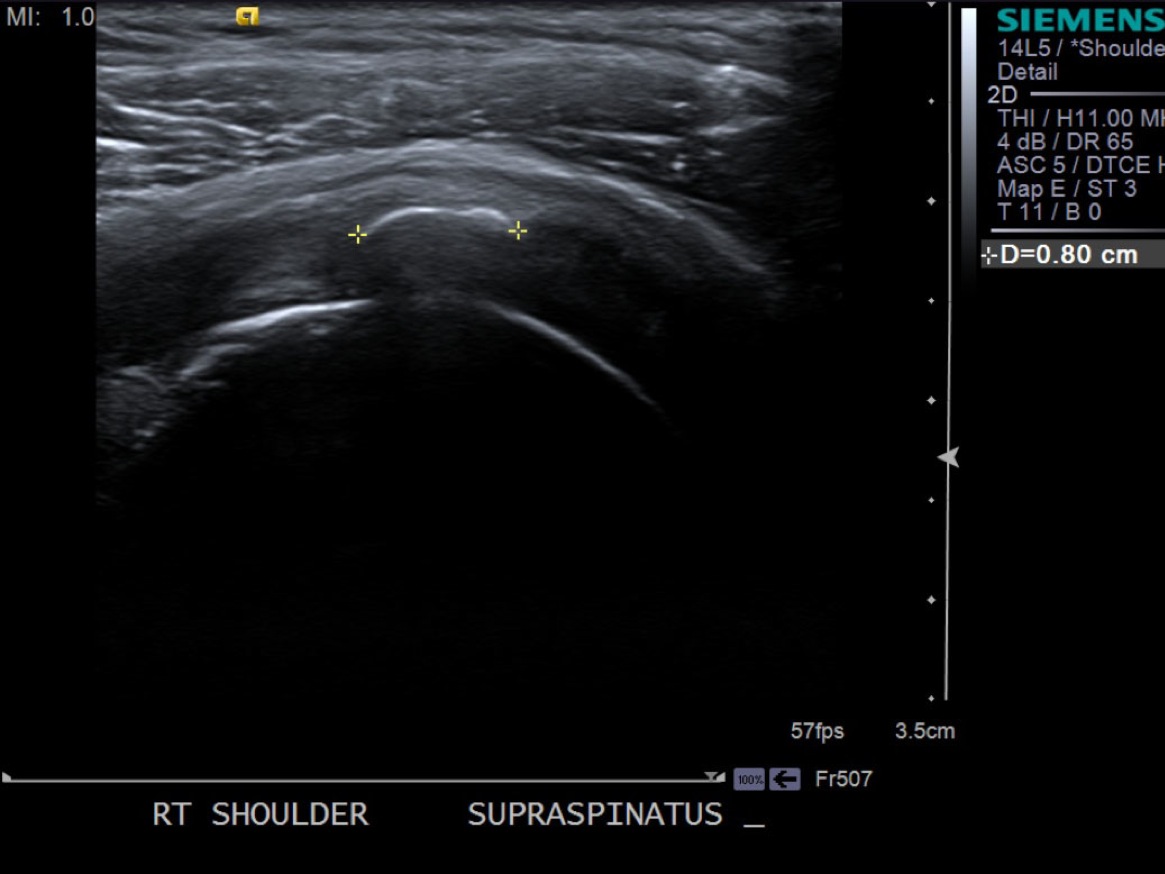Select the left yellow measurement caliper
The image size is (1165, 874).
357,235
